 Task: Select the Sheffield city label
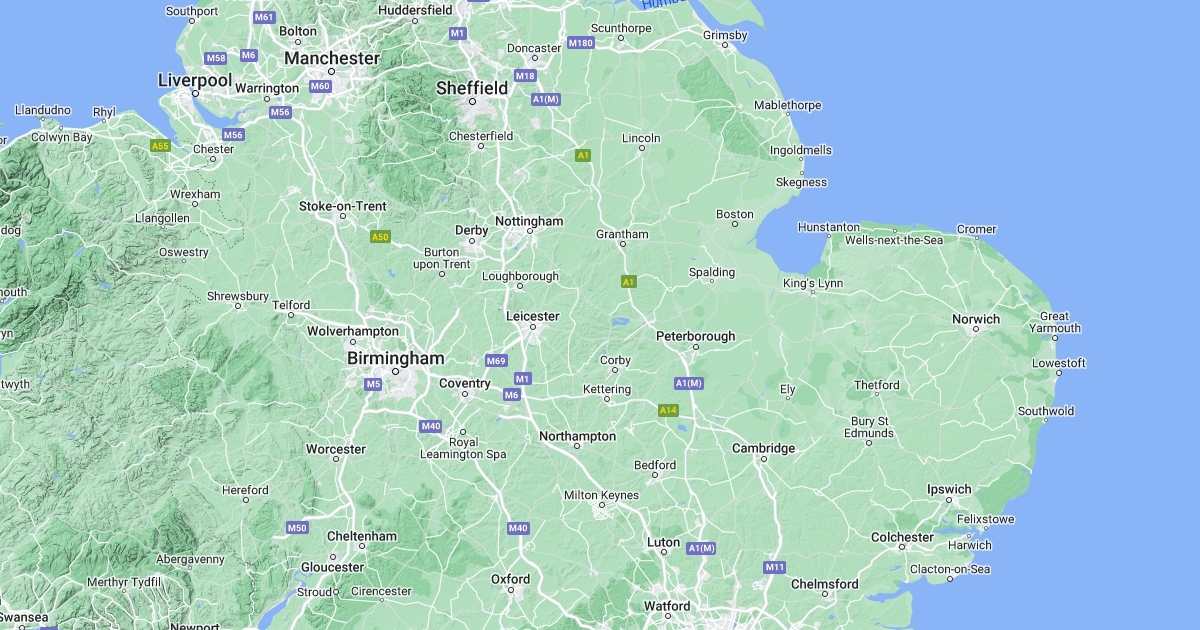pyautogui.click(x=472, y=88)
